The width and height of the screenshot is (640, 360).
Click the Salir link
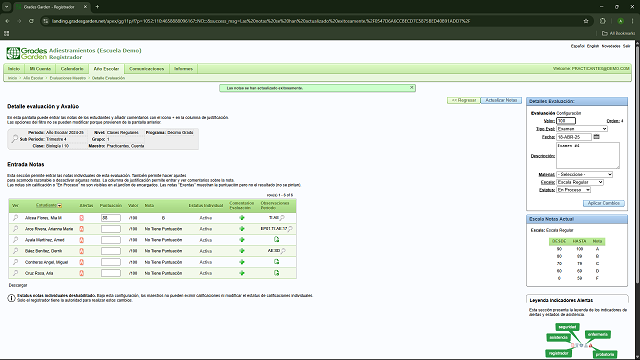[x=627, y=46]
